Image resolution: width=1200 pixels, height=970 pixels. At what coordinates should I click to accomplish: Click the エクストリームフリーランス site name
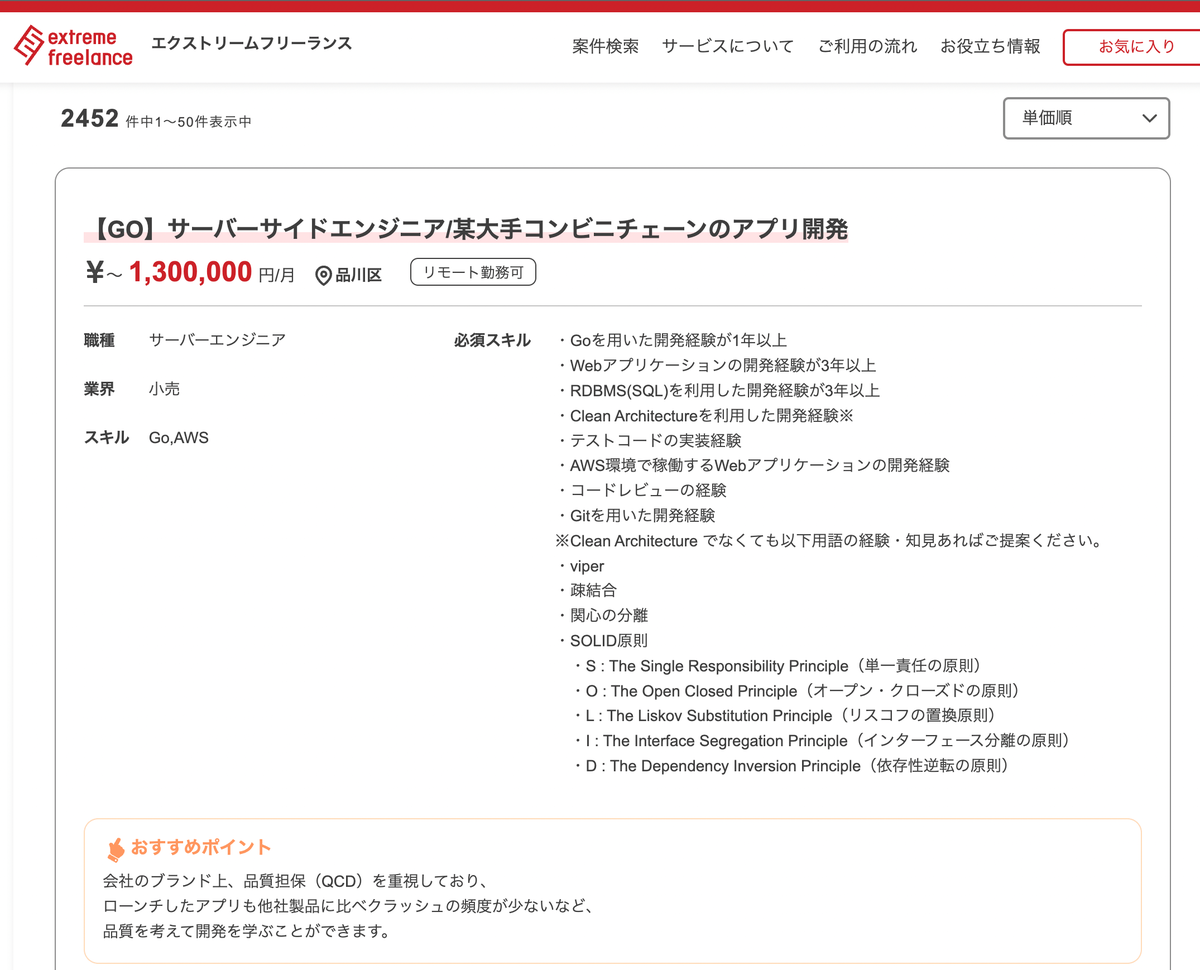pos(252,43)
